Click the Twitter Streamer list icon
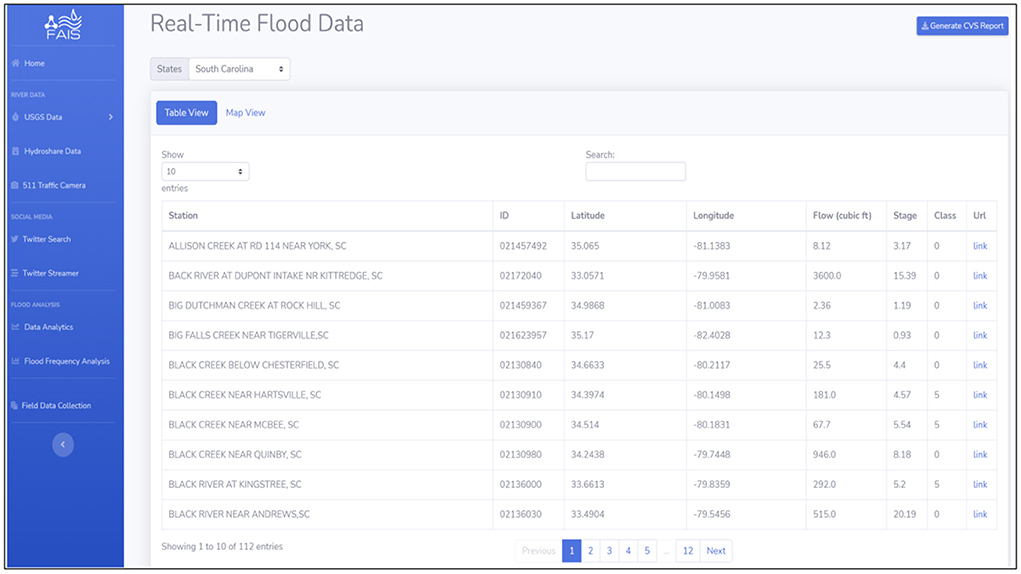 (15, 273)
